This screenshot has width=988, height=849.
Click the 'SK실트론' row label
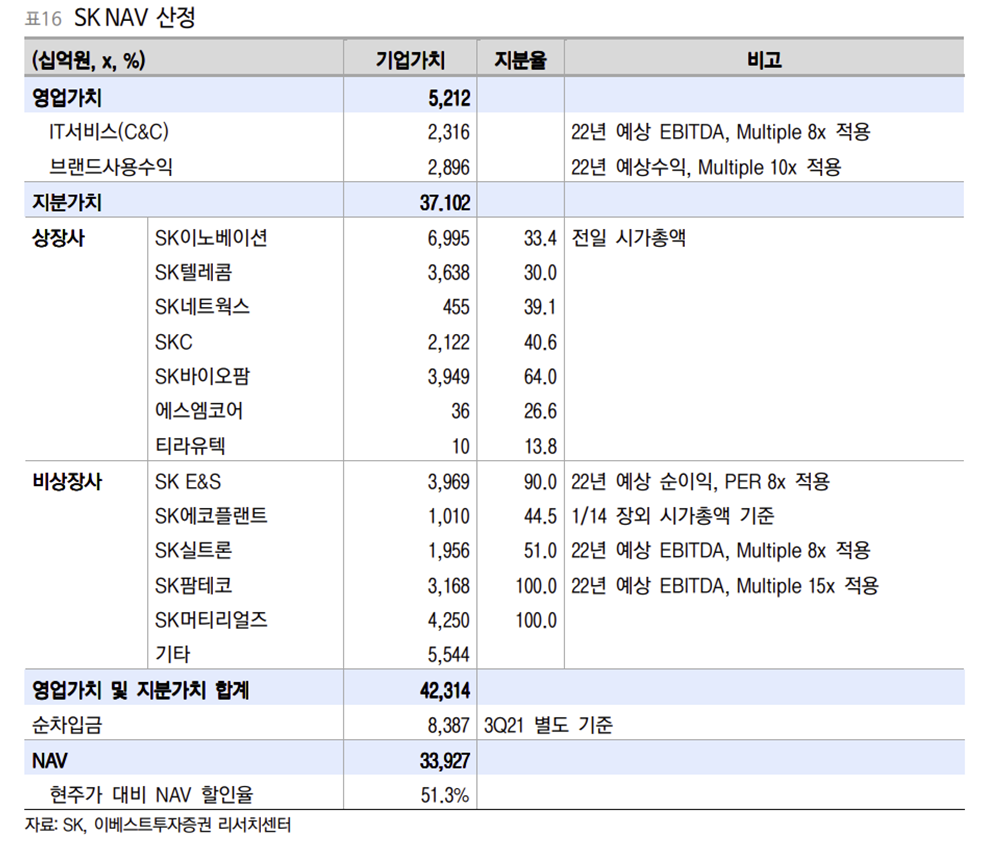193,551
